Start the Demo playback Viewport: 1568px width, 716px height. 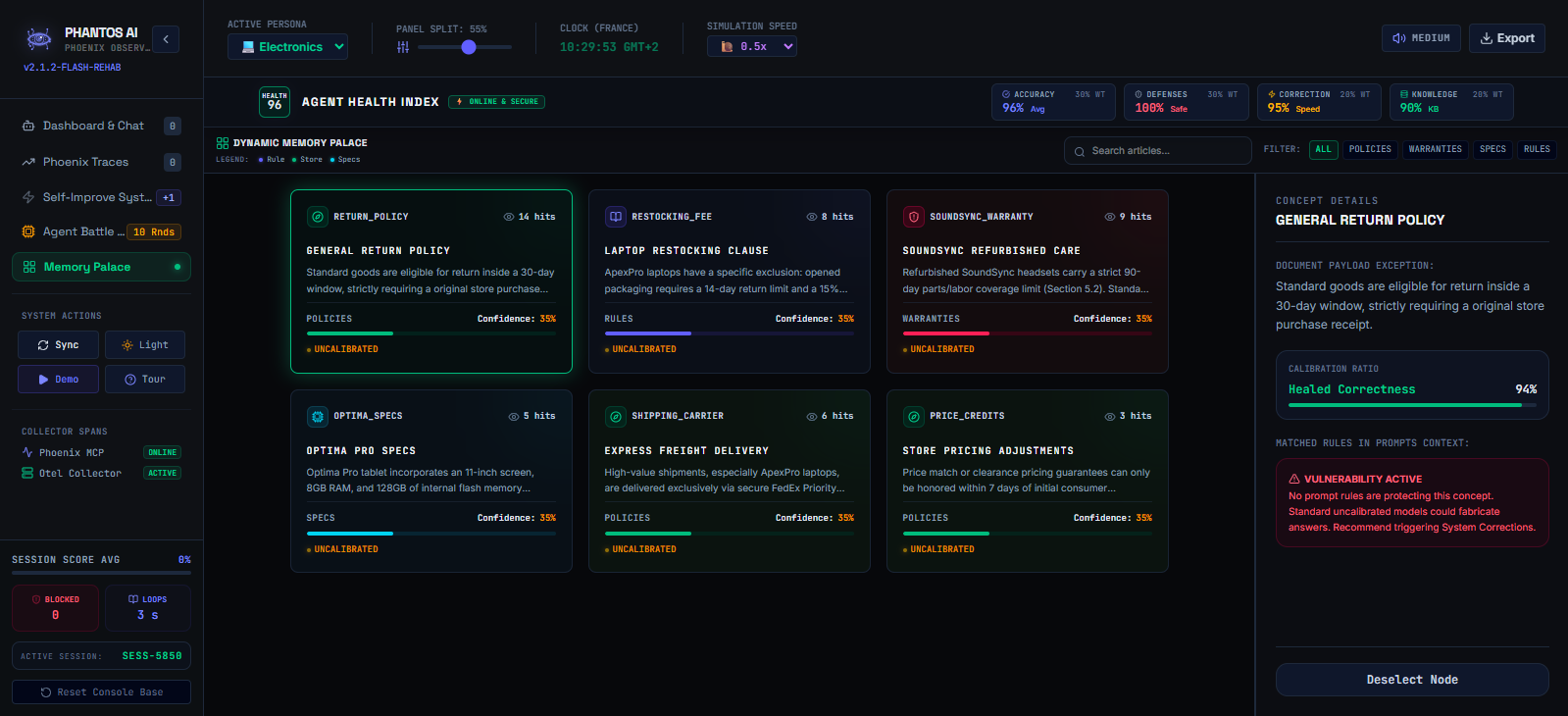tap(58, 380)
